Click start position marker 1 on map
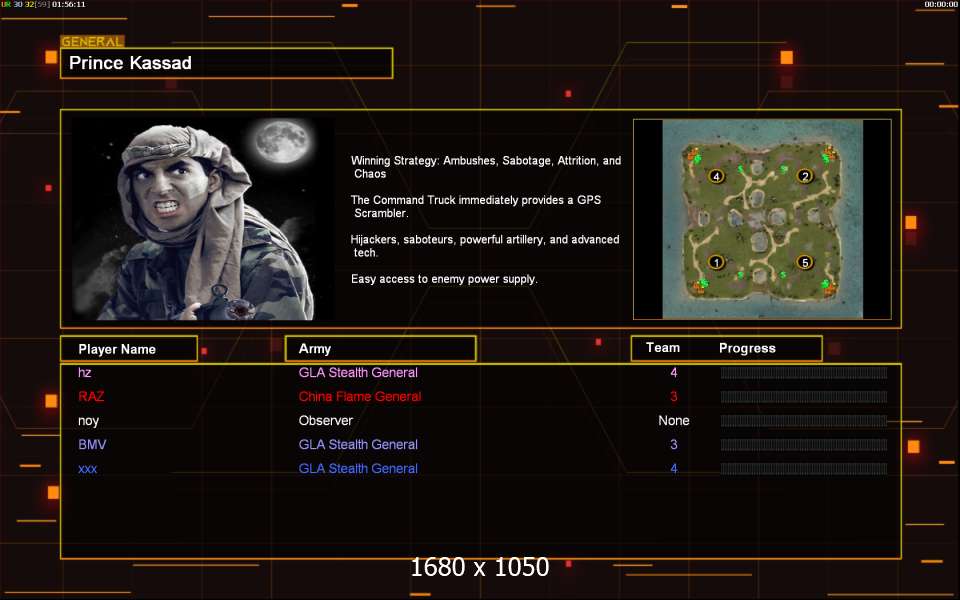The width and height of the screenshot is (960, 600). (716, 262)
